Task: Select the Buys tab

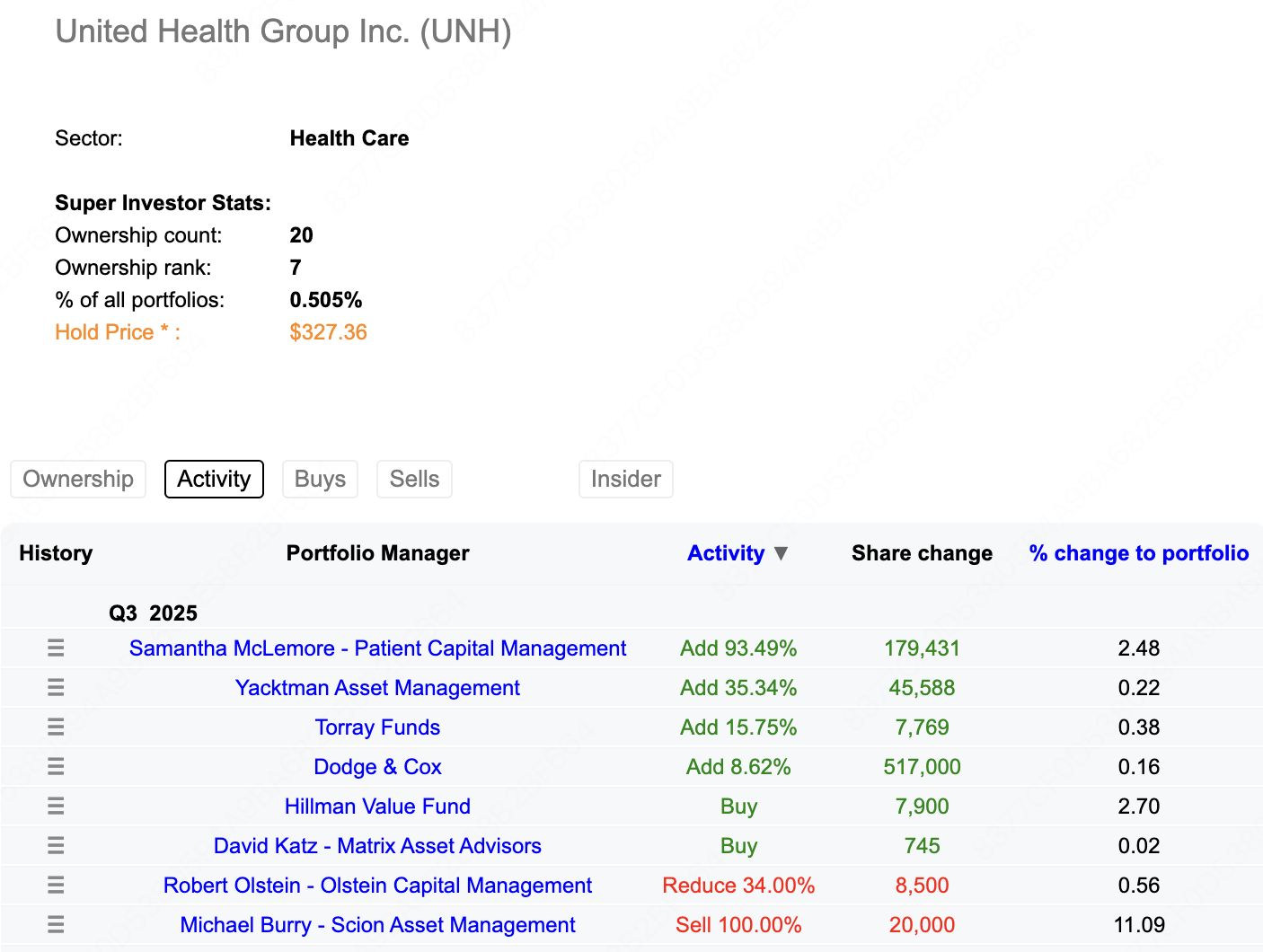Action: point(320,479)
